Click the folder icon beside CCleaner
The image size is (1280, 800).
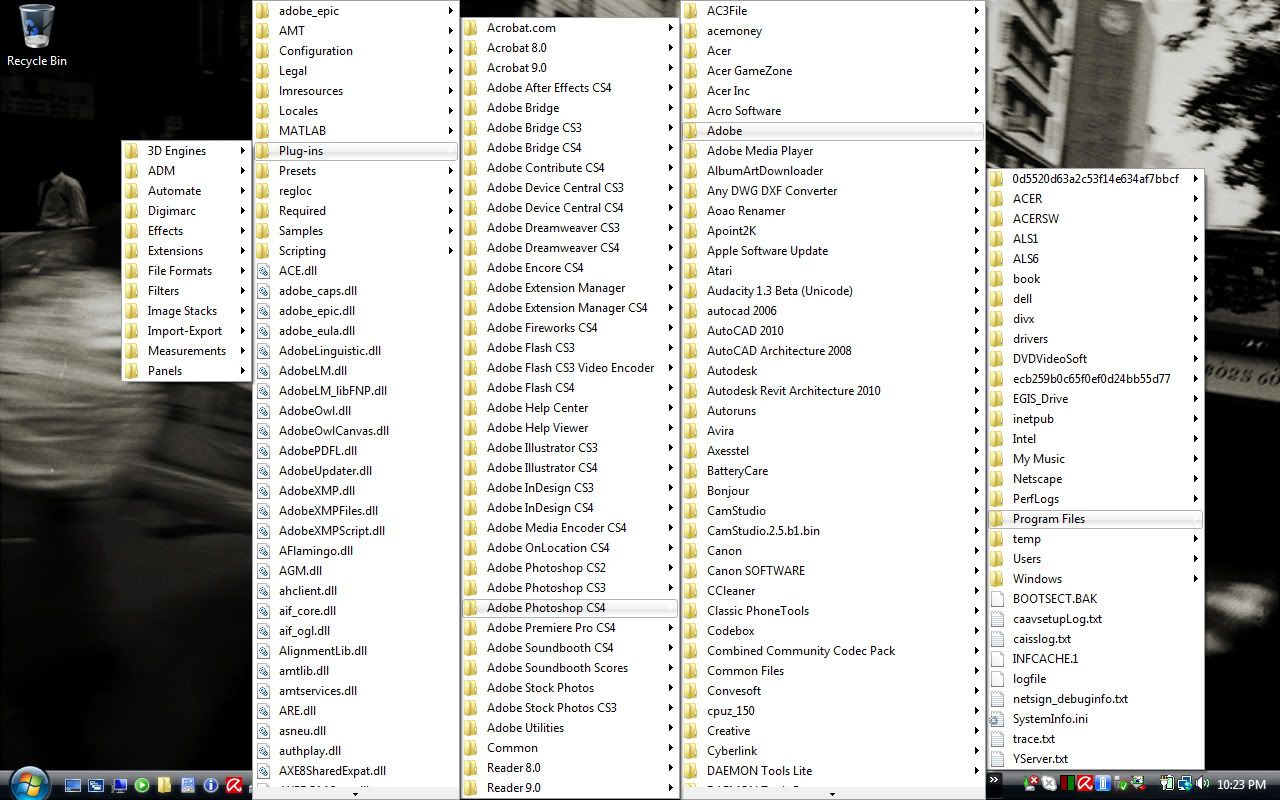691,591
